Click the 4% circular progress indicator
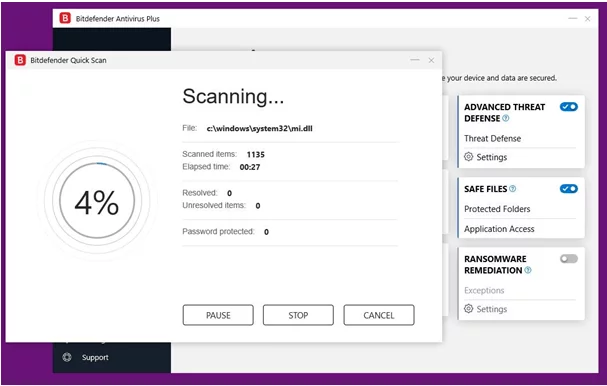The width and height of the screenshot is (607, 386). [x=97, y=201]
